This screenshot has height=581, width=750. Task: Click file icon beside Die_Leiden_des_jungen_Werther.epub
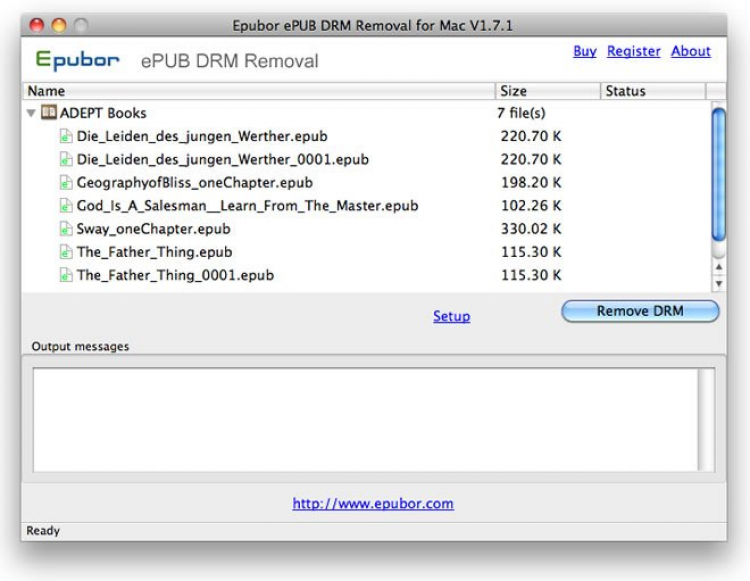(67, 136)
